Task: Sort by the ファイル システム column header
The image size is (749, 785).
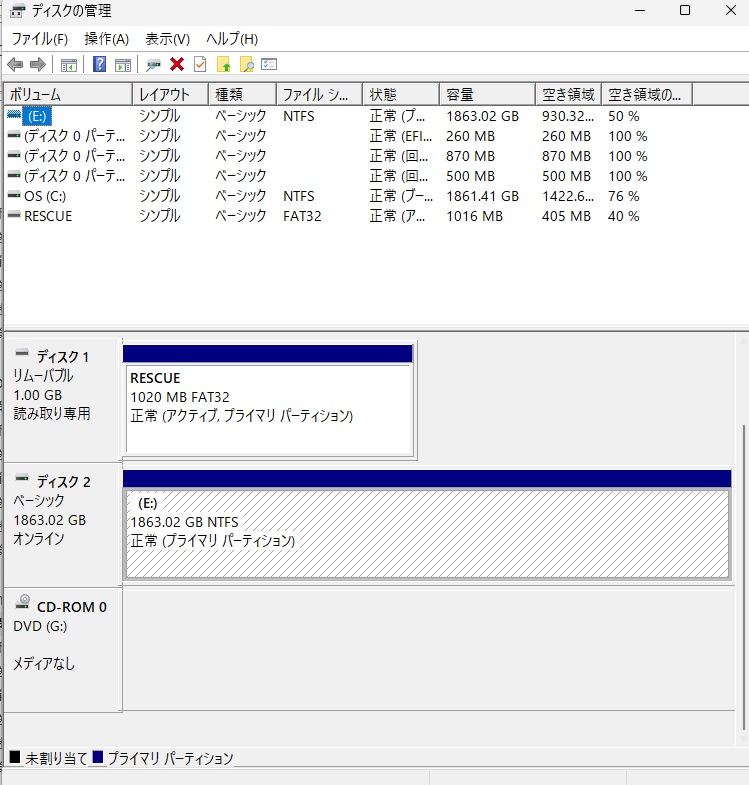Action: tap(319, 94)
